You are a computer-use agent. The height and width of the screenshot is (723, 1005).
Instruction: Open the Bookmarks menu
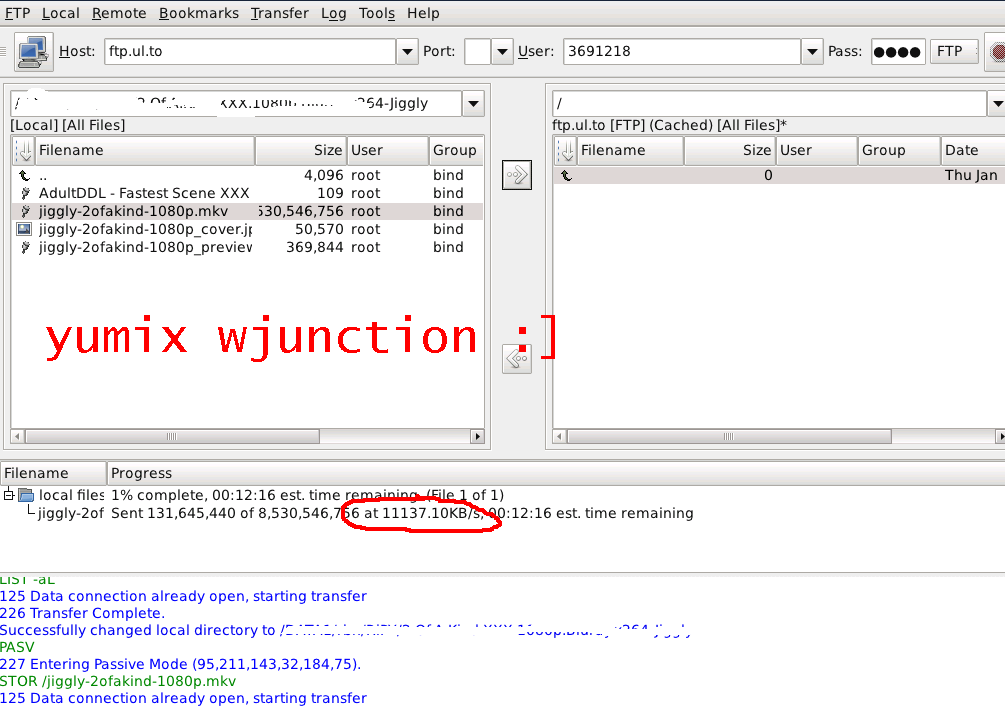point(199,13)
